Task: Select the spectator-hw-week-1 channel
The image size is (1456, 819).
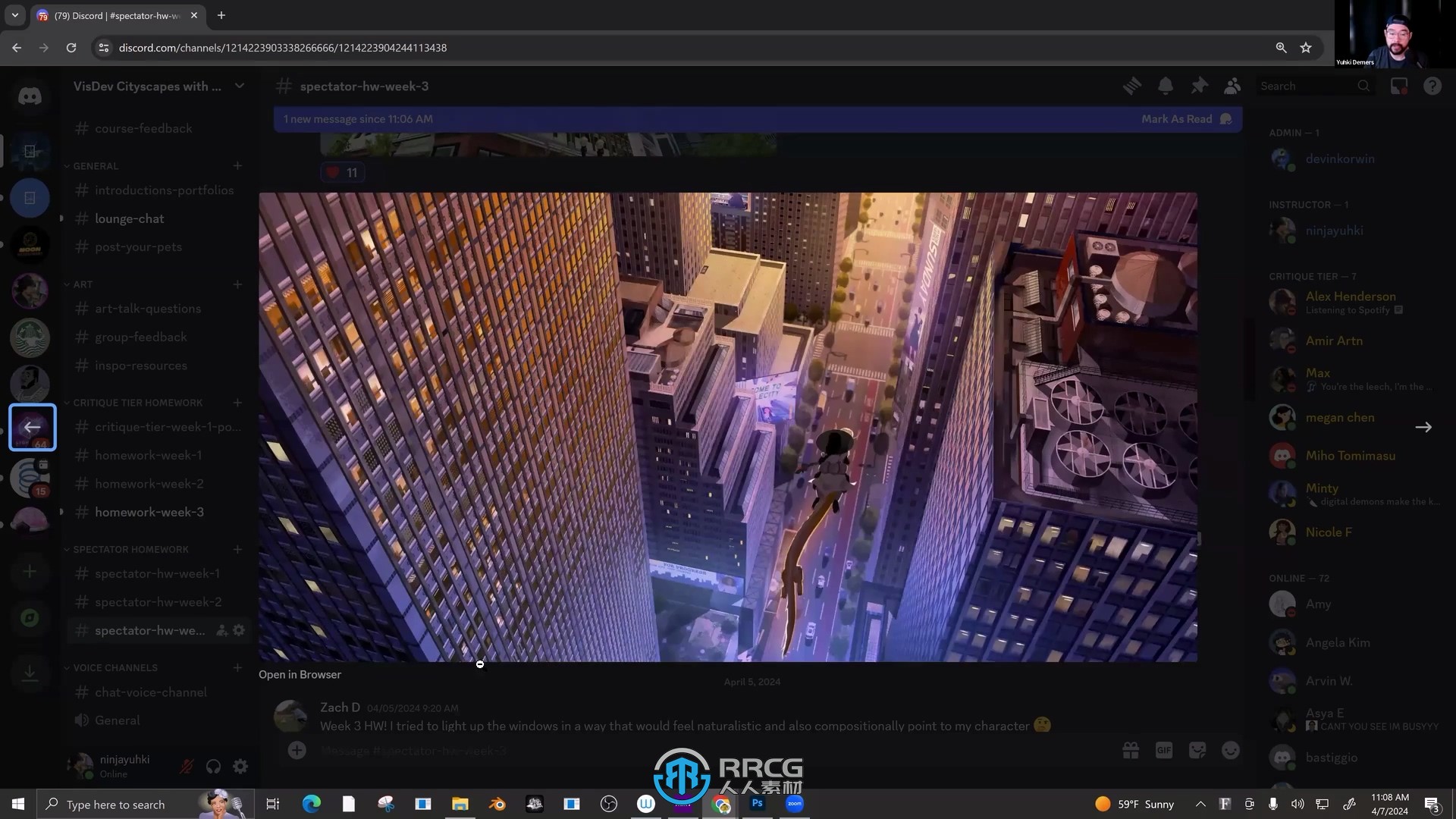Action: point(156,573)
